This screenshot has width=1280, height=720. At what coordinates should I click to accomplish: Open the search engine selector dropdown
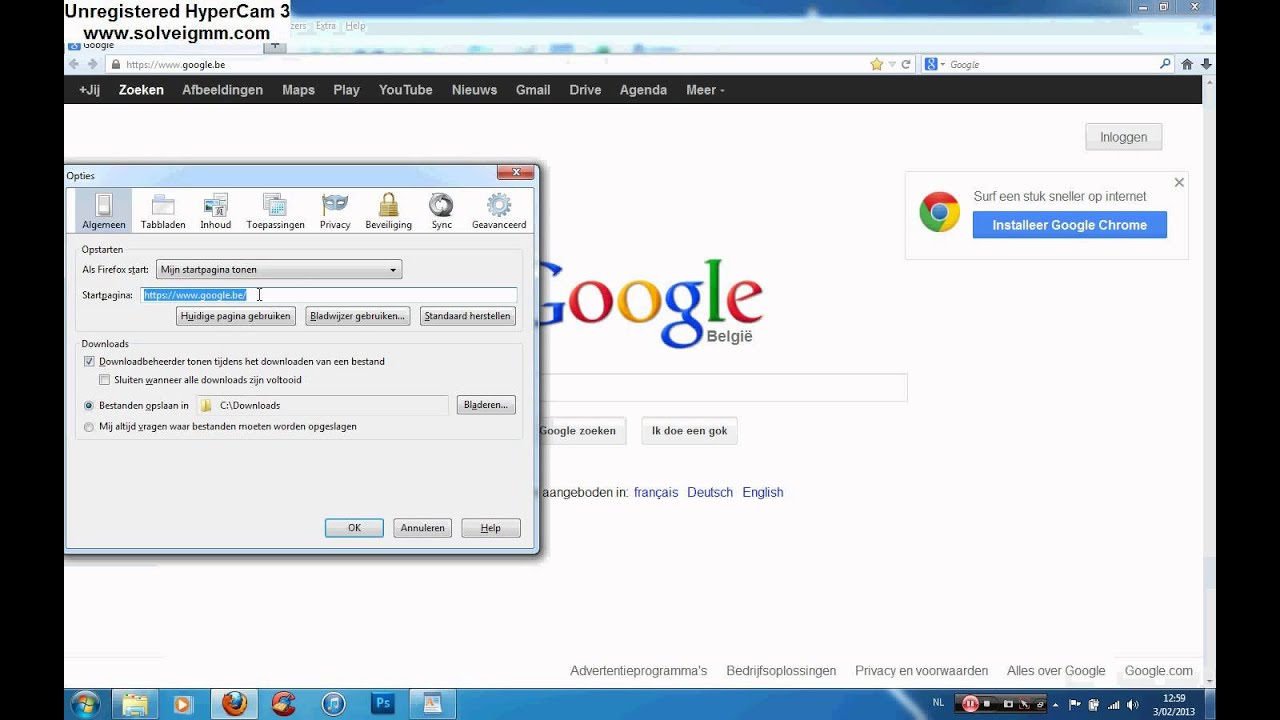tap(933, 64)
